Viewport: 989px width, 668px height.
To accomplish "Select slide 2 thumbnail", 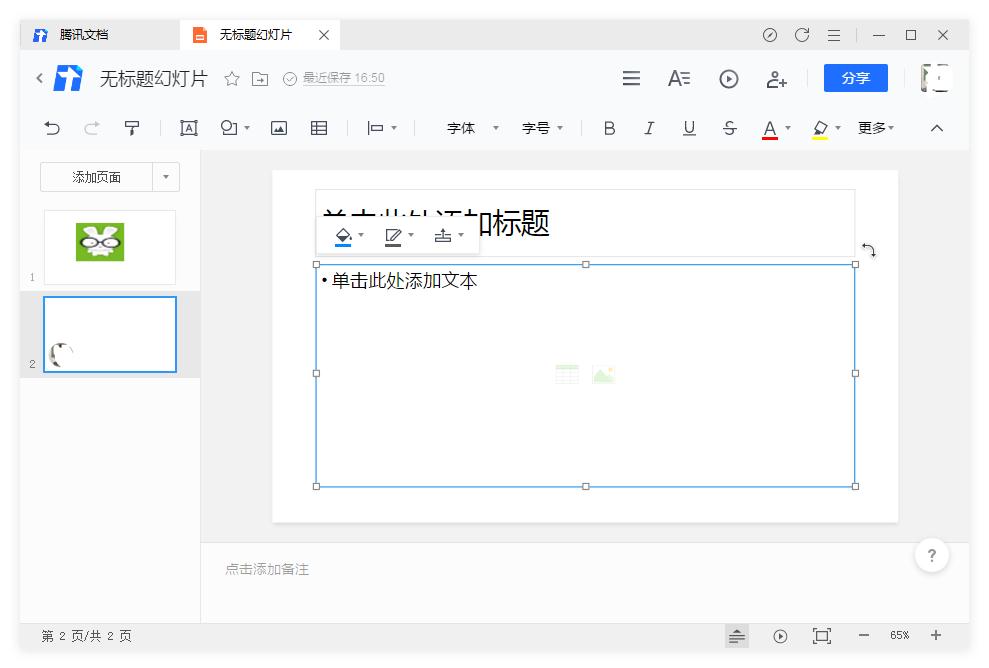I will pos(110,334).
